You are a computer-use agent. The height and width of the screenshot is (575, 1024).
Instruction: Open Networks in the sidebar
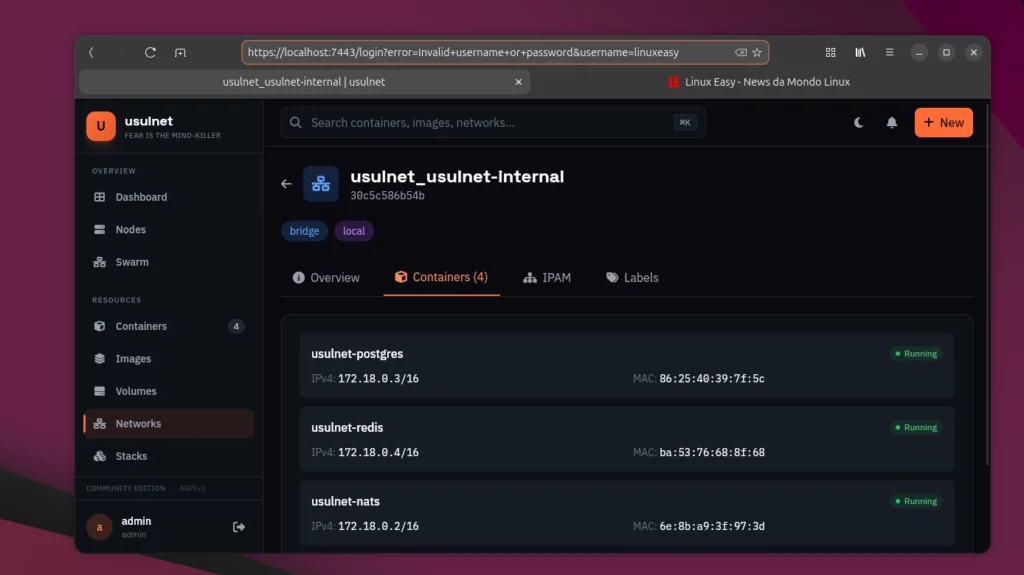pyautogui.click(x=168, y=423)
